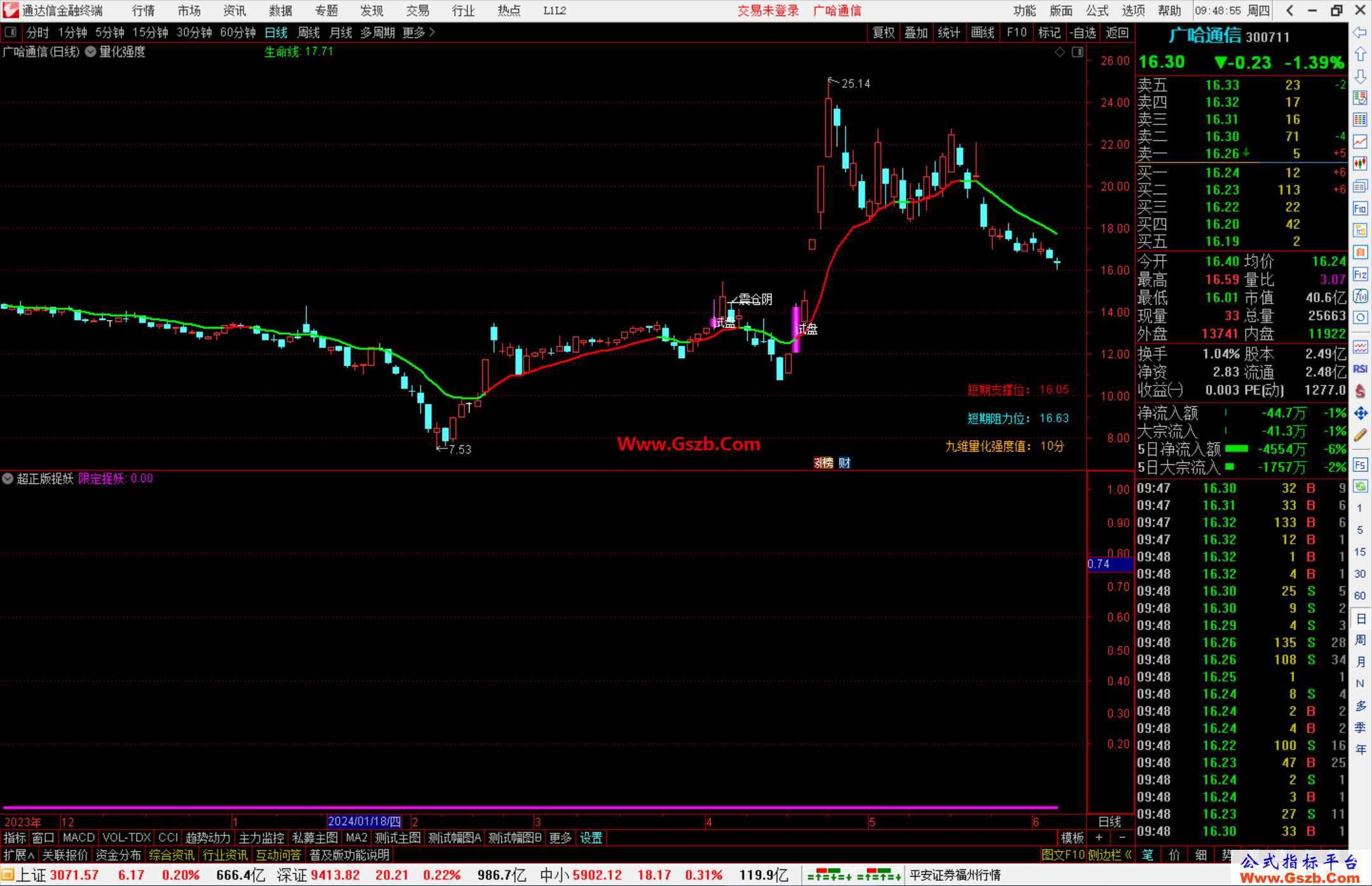
Task: Expand the 扩展 panel at bottom-left
Action: point(19,855)
